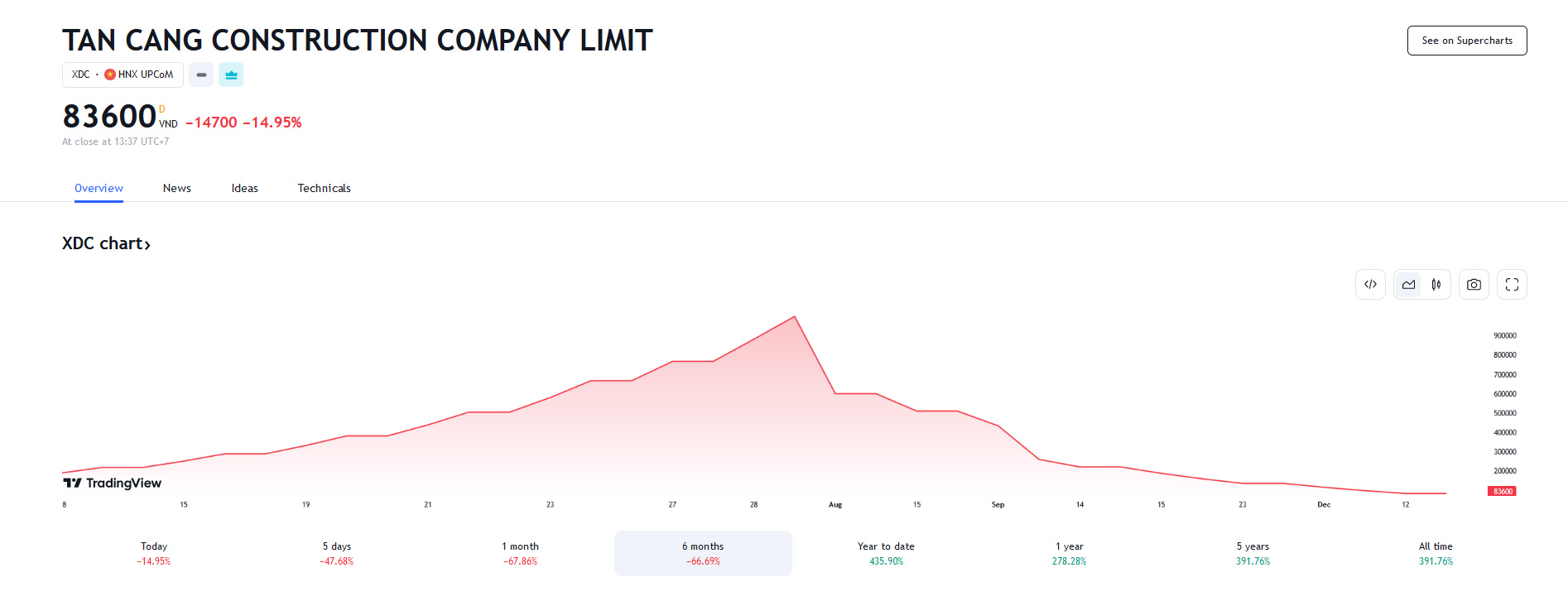Select the All time range
The height and width of the screenshot is (611, 1568).
pos(1436,553)
